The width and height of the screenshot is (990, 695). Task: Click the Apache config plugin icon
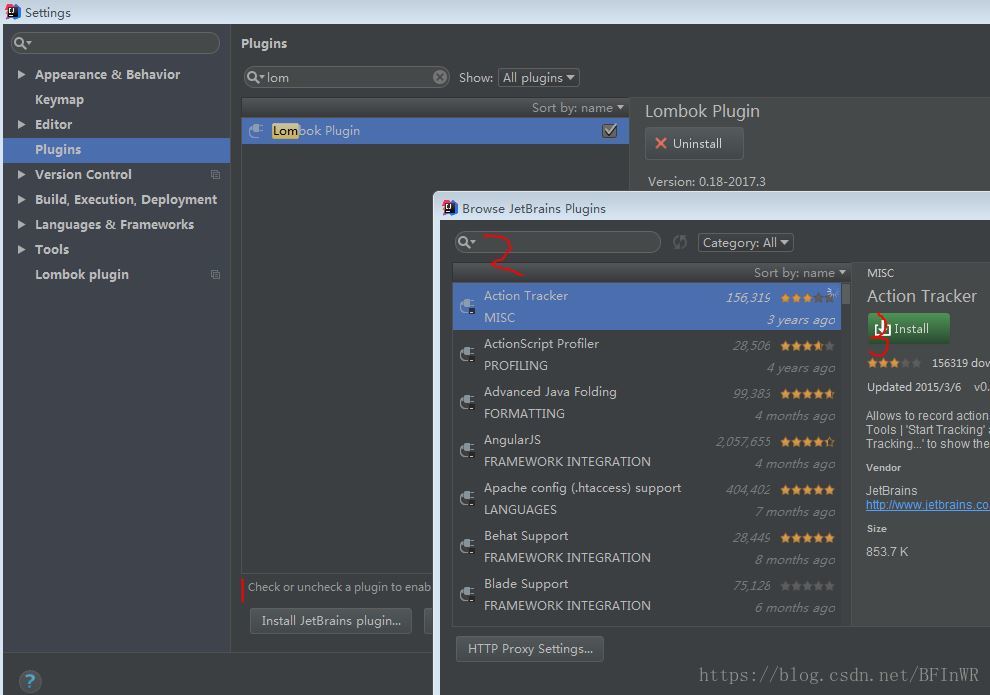(468, 499)
